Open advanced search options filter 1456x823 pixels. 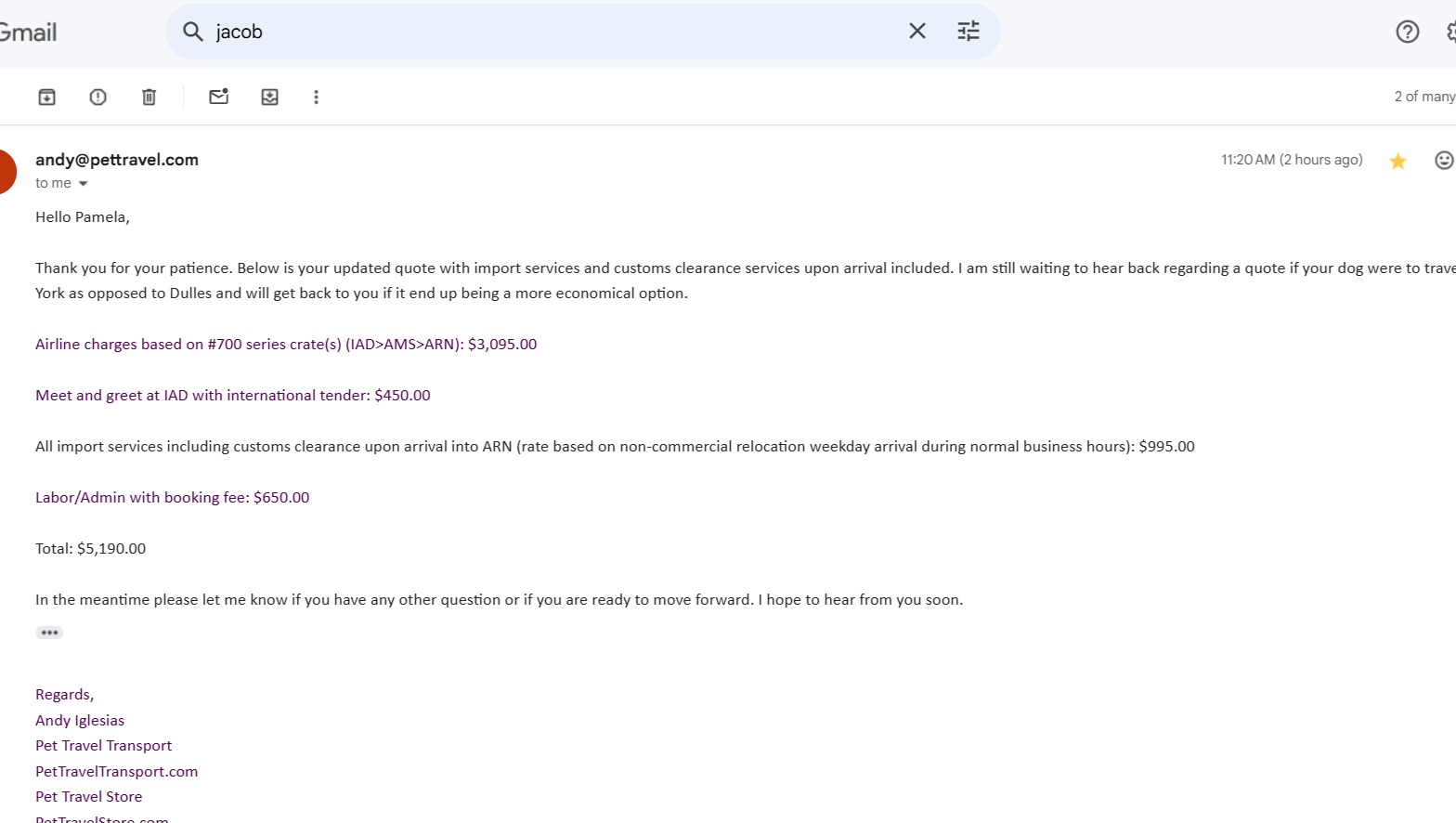tap(968, 32)
